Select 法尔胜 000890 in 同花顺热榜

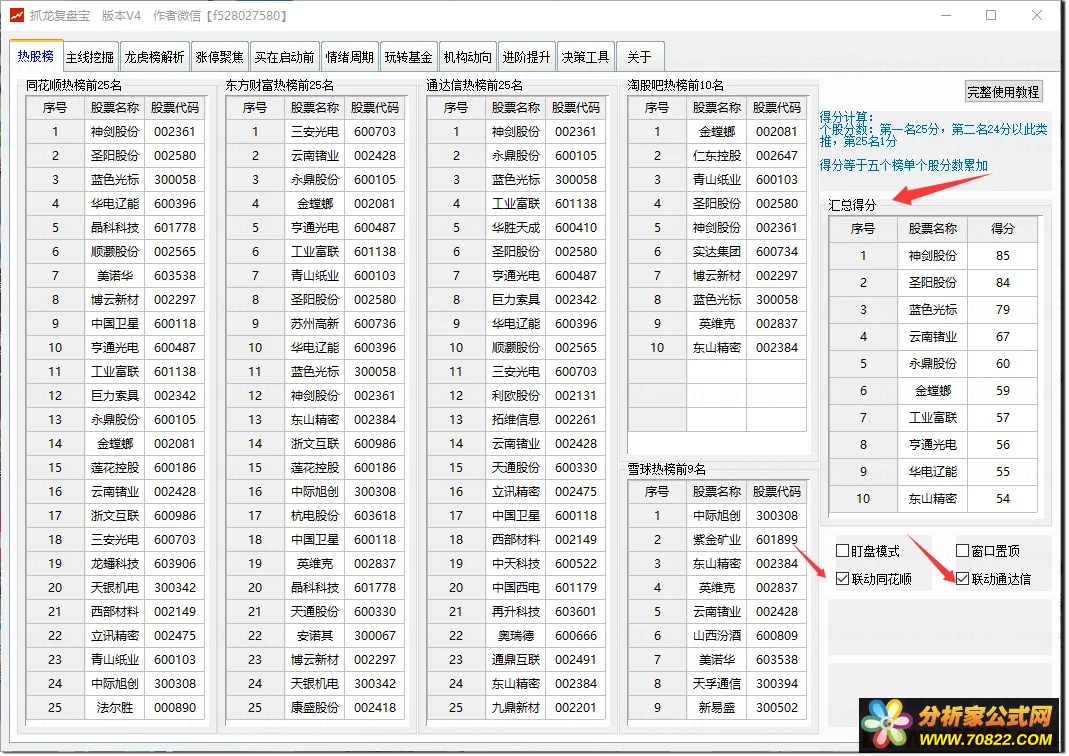point(115,708)
